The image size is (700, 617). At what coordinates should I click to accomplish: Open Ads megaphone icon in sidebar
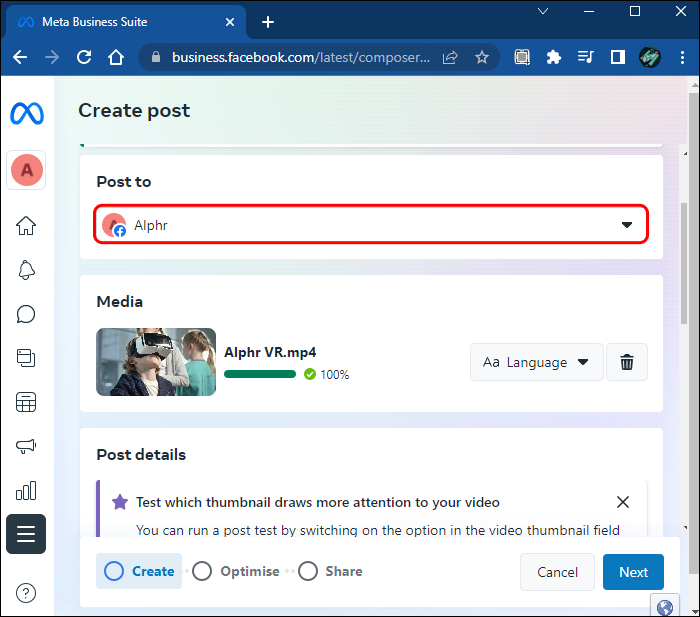coord(26,446)
